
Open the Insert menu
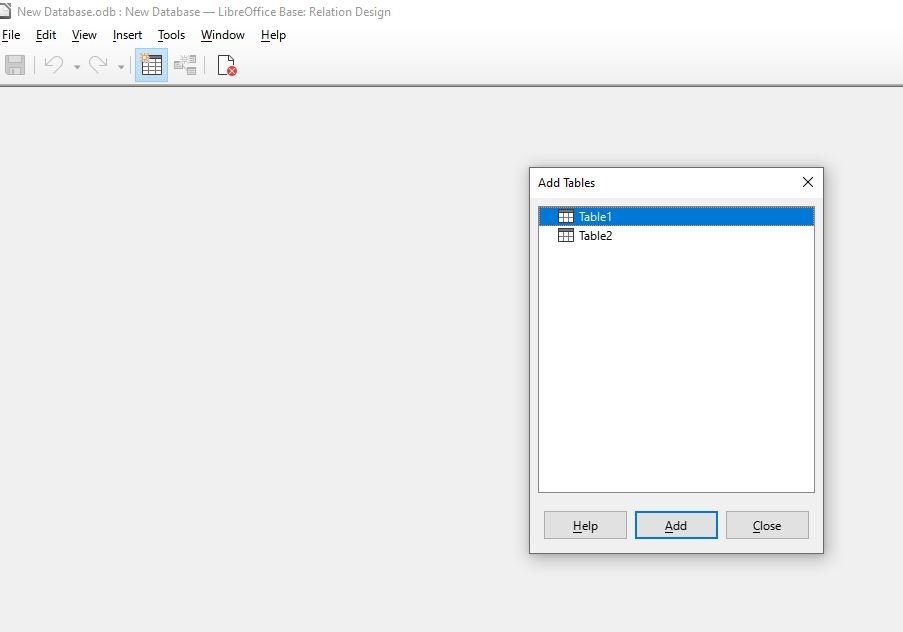(x=127, y=35)
